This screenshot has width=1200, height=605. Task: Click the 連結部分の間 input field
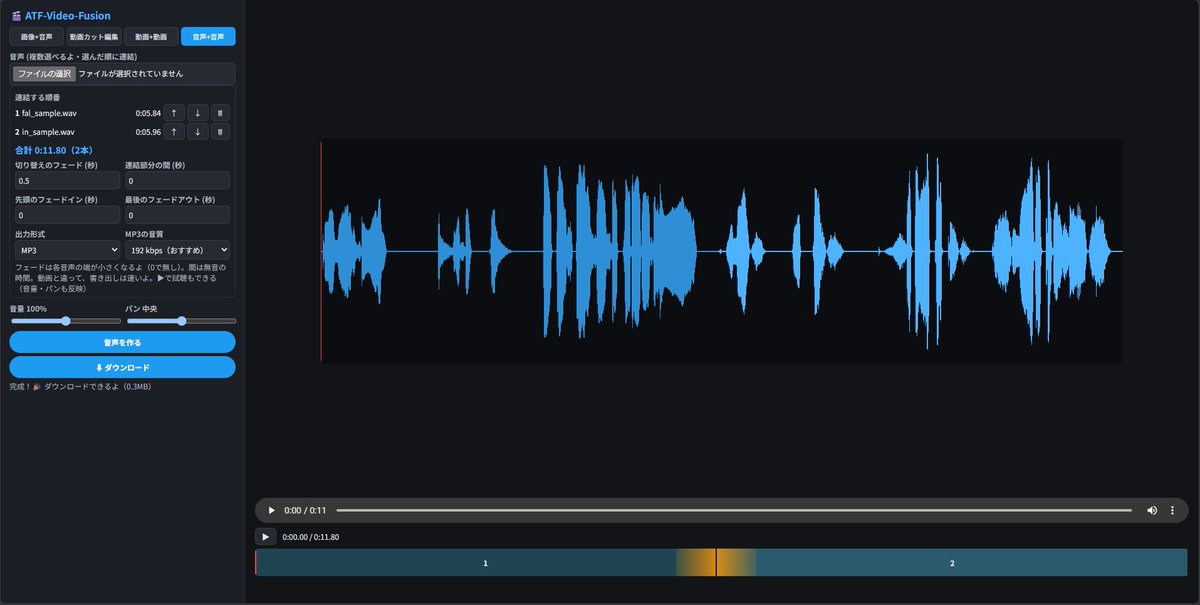[177, 181]
